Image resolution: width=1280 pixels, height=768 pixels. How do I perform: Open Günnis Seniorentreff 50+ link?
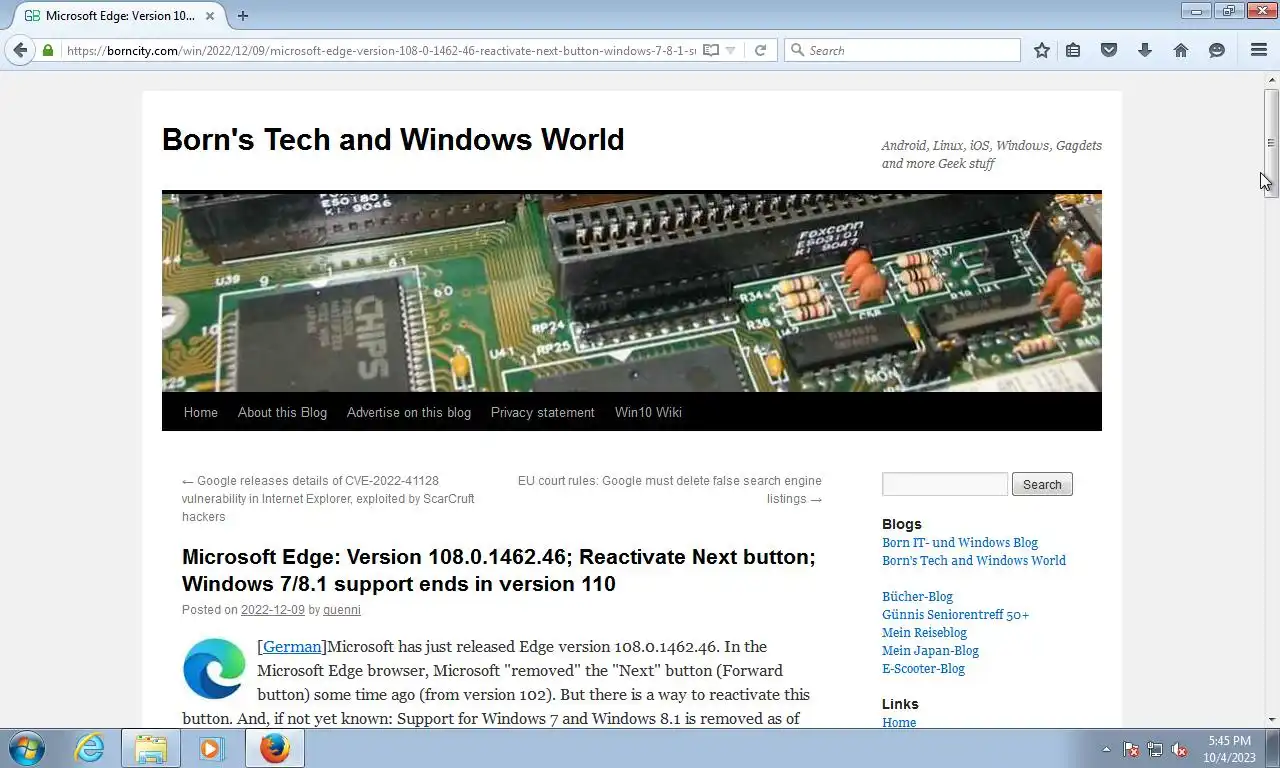(955, 614)
